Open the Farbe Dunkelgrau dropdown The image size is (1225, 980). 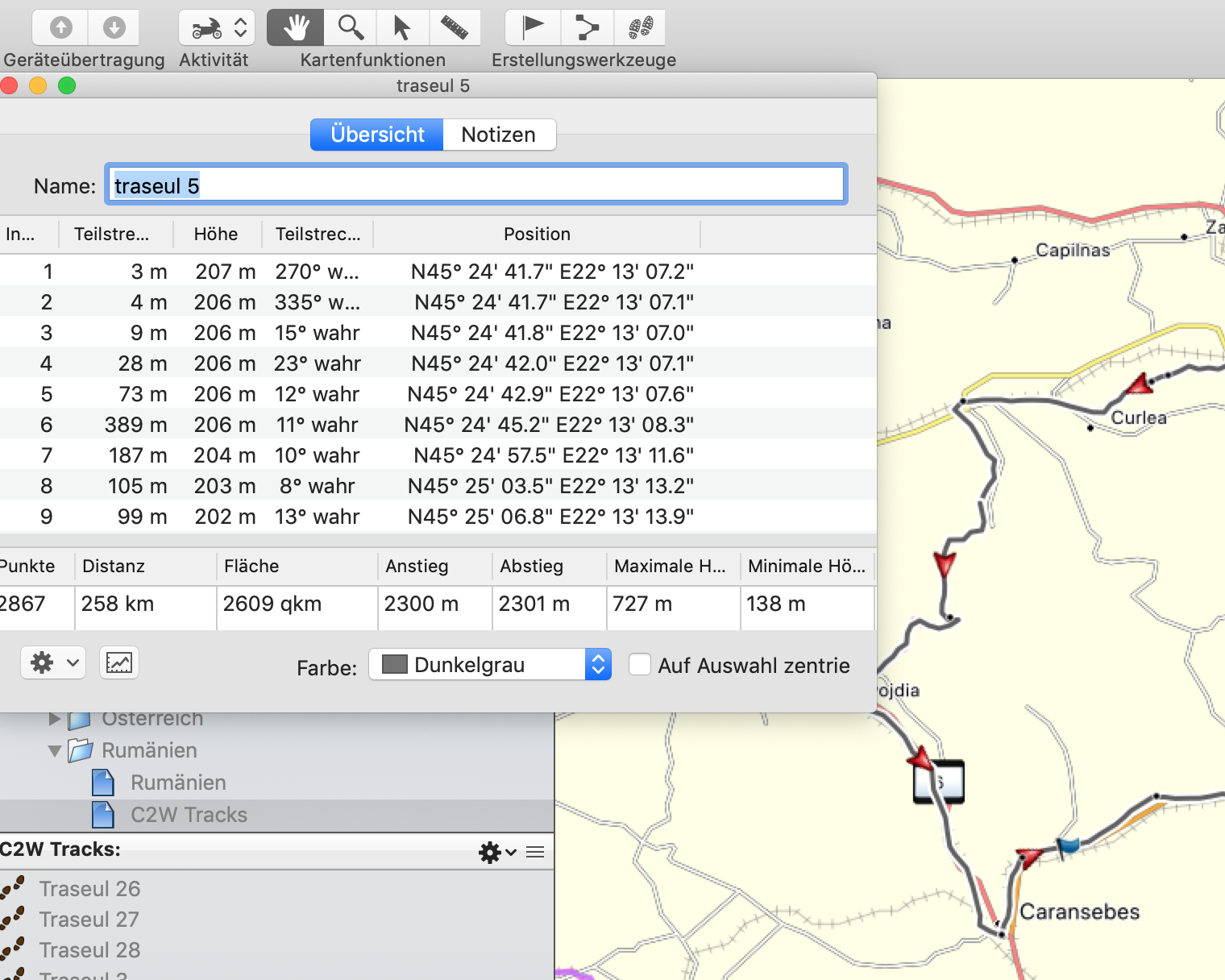pyautogui.click(x=597, y=665)
